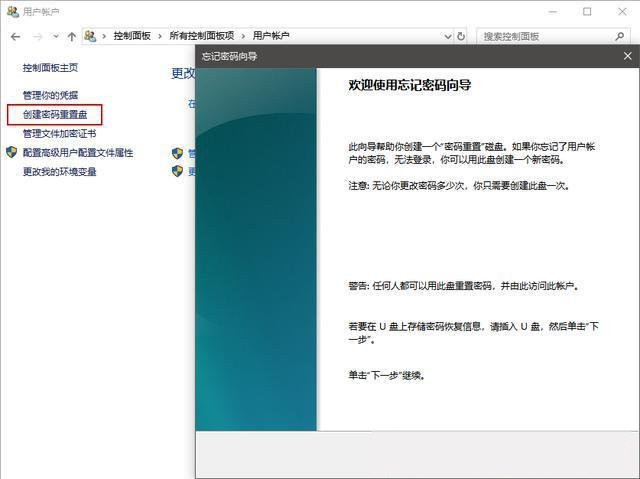Maximize the 用户帐户 window

click(587, 11)
